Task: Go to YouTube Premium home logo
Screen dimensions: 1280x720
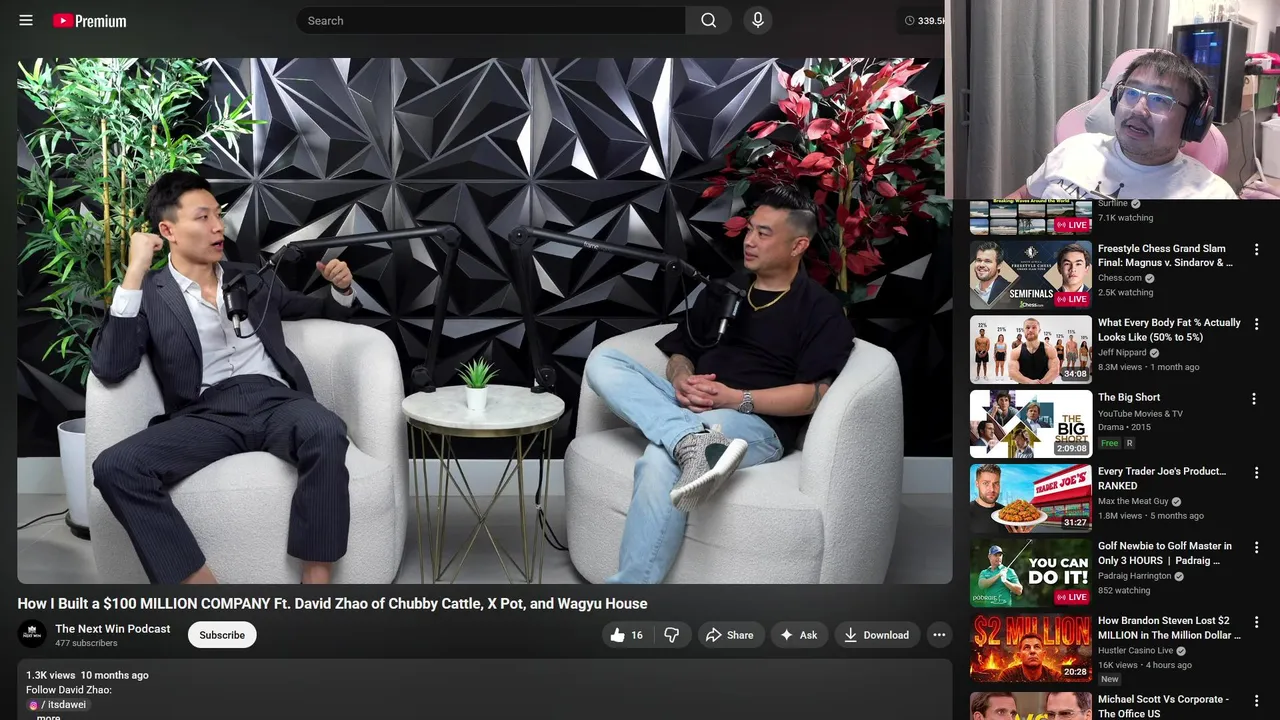Action: [x=90, y=20]
